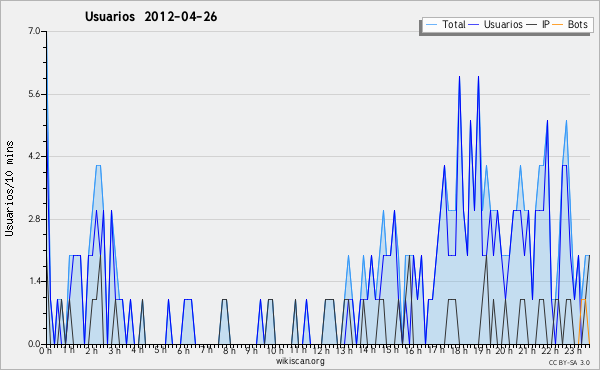Image resolution: width=600 pixels, height=370 pixels.
Task: Click the '10 h' x-axis label
Action: point(275,351)
